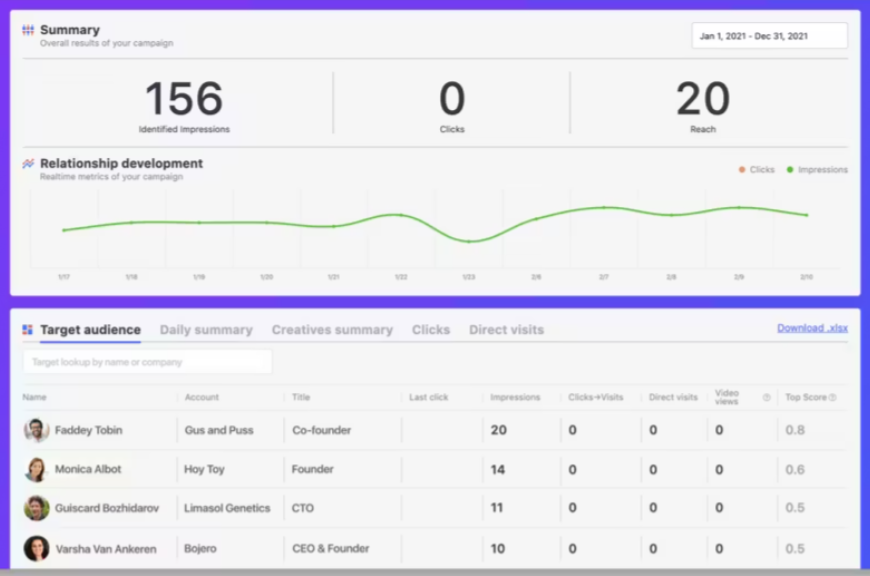The width and height of the screenshot is (870, 576).
Task: Click Faddey Tobin's 0.8 Top Score
Action: pyautogui.click(x=795, y=430)
